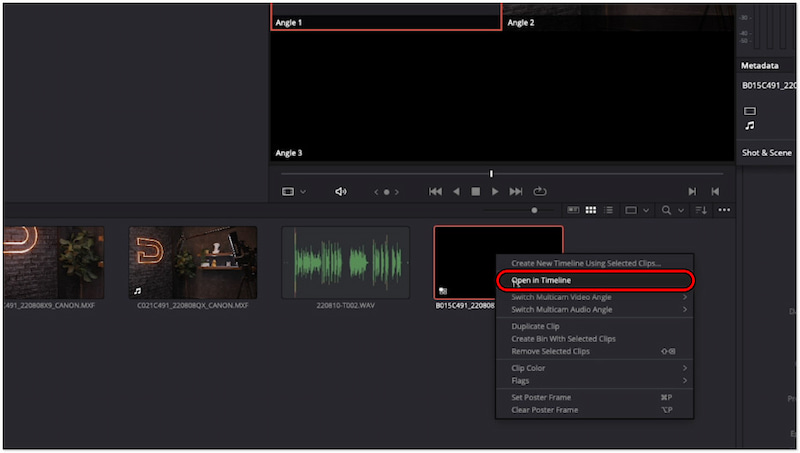
Task: Click the play reverse button
Action: (456, 191)
